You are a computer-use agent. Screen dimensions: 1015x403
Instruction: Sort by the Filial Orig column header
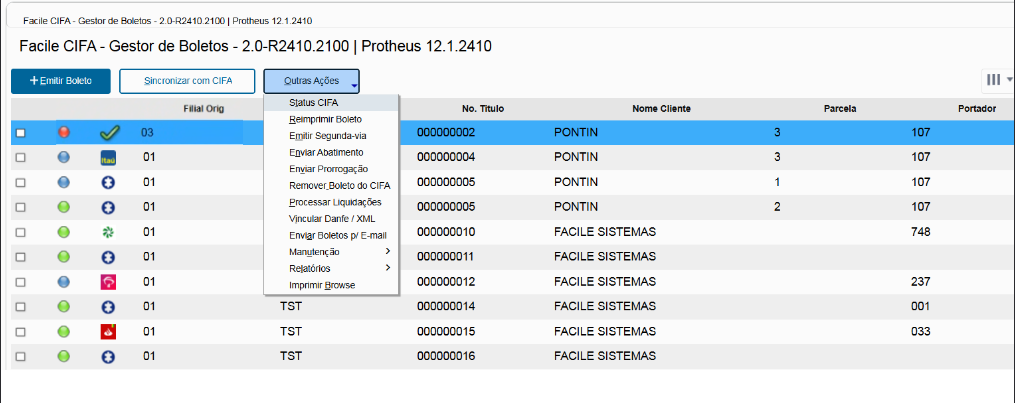coord(204,109)
